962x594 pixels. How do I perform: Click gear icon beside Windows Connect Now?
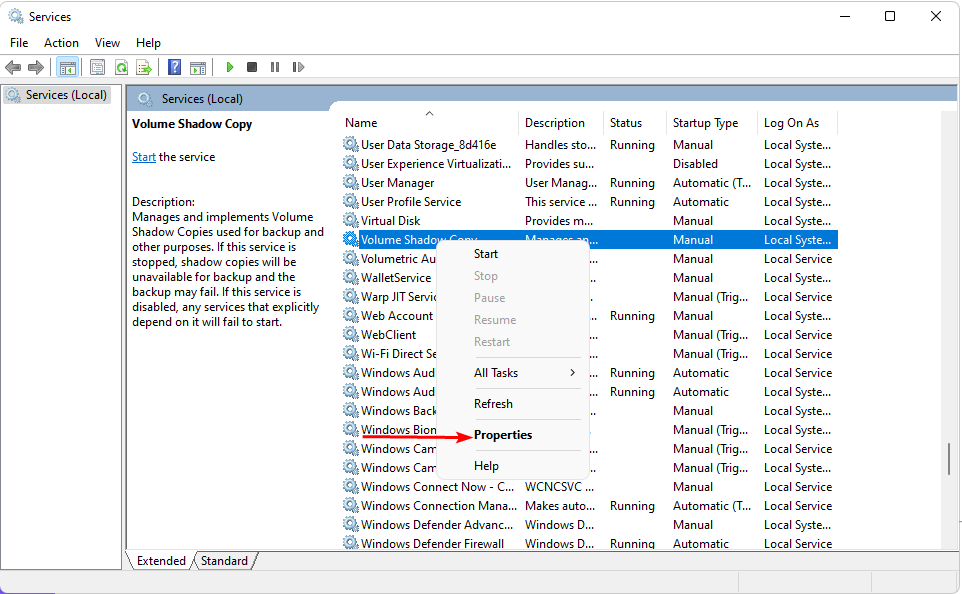coord(350,487)
